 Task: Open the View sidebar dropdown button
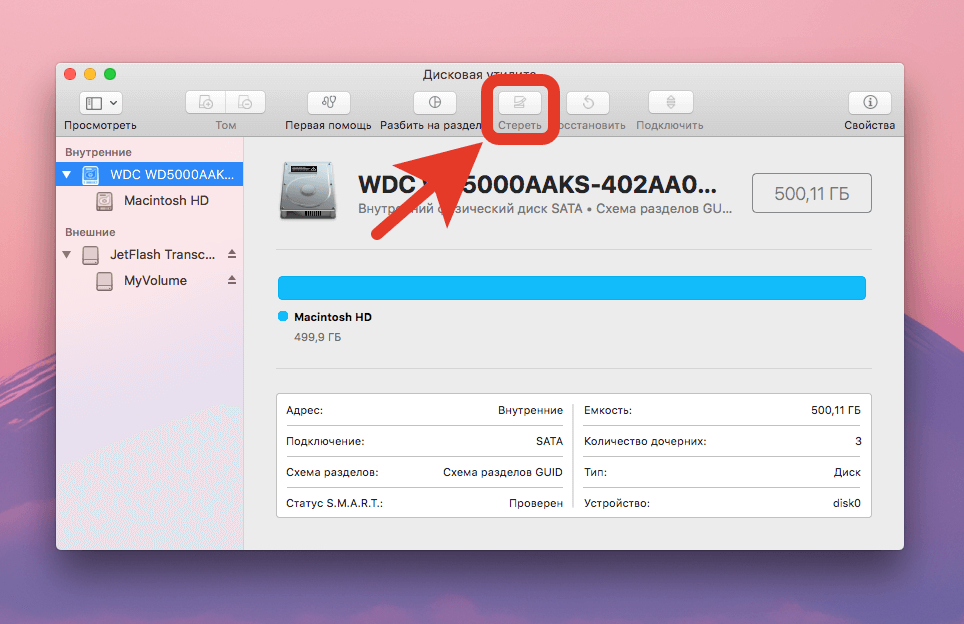tap(101, 103)
